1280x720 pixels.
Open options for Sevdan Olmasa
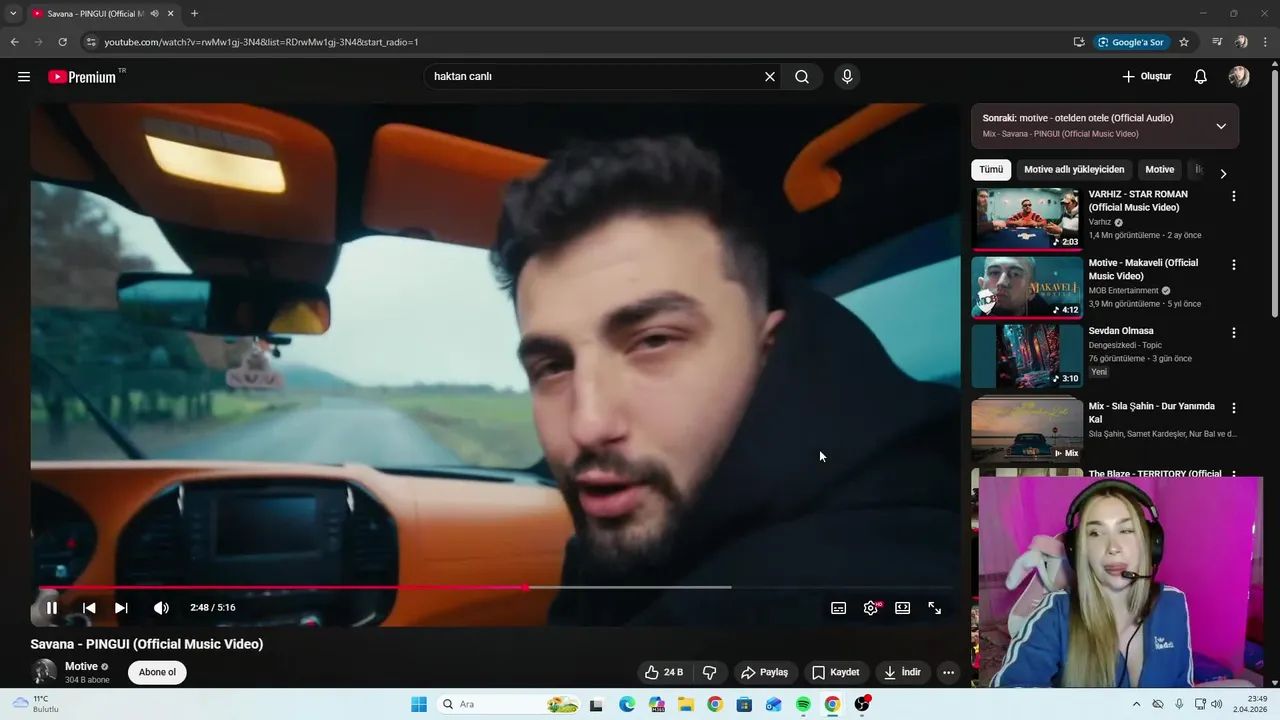[1233, 332]
